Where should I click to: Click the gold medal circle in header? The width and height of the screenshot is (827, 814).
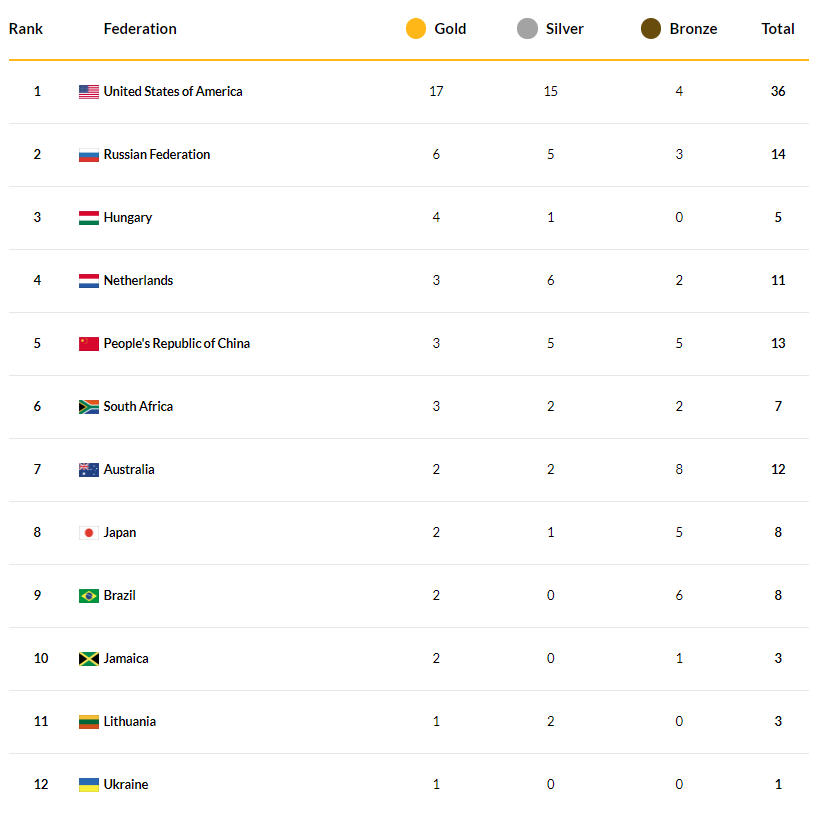click(416, 29)
